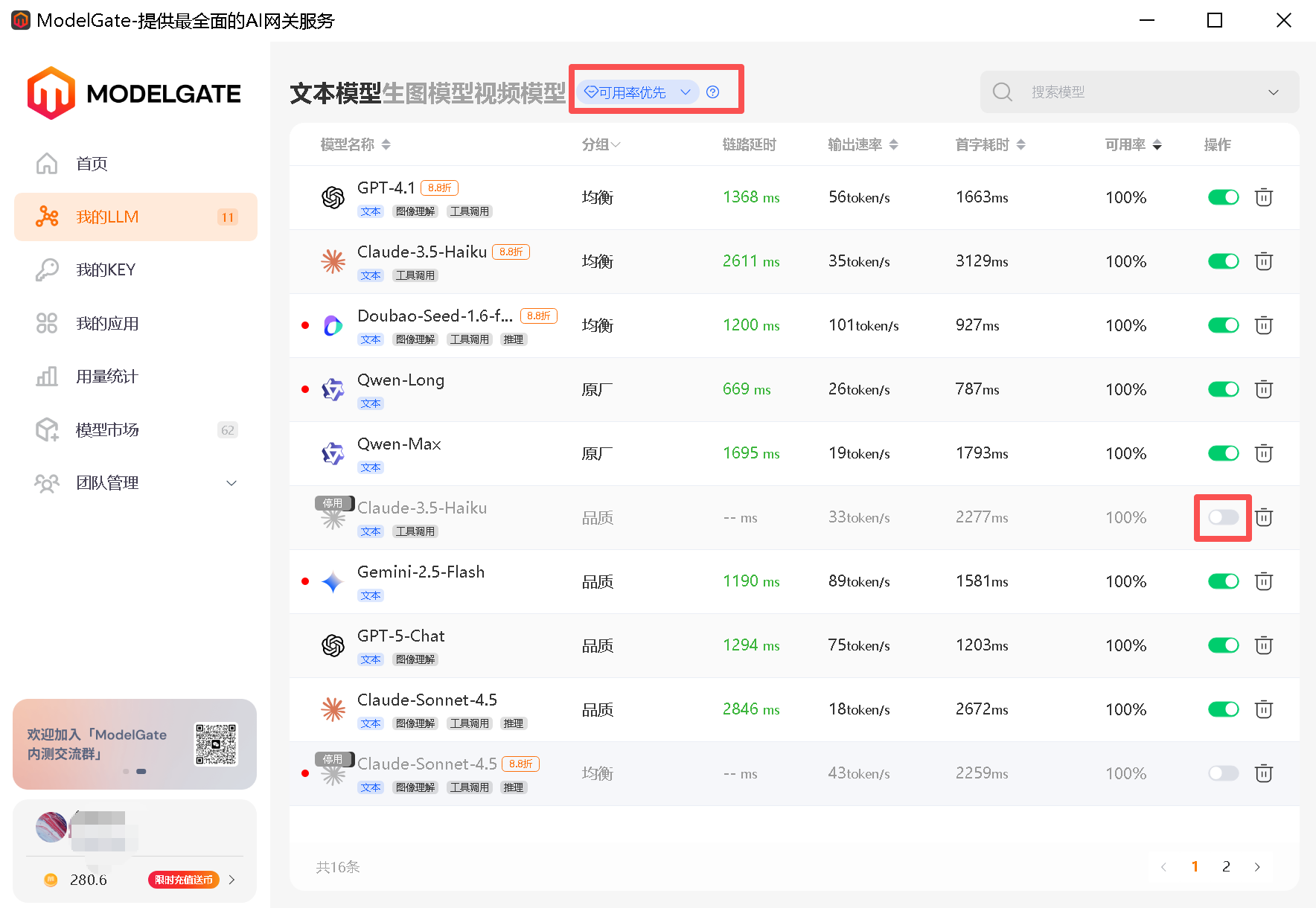Delete the GPT-4.1 model row
Screen dimensions: 1316x908
pyautogui.click(x=1263, y=197)
